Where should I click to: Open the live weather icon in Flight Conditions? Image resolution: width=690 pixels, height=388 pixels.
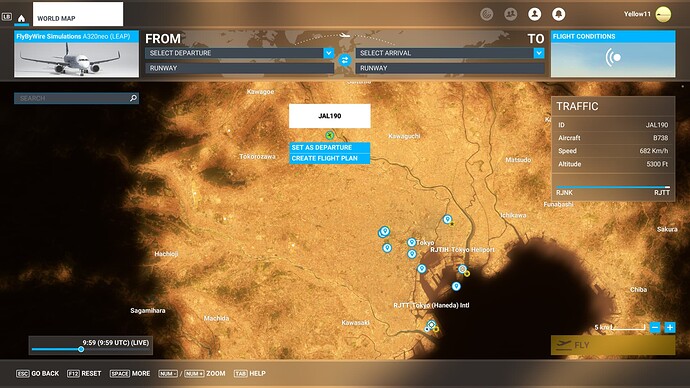pos(613,57)
